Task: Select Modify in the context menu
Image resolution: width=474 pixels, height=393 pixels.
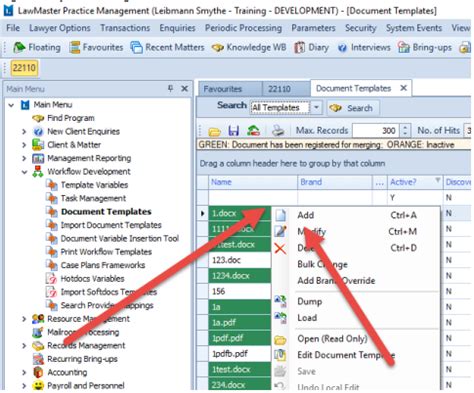Action: 356,231
